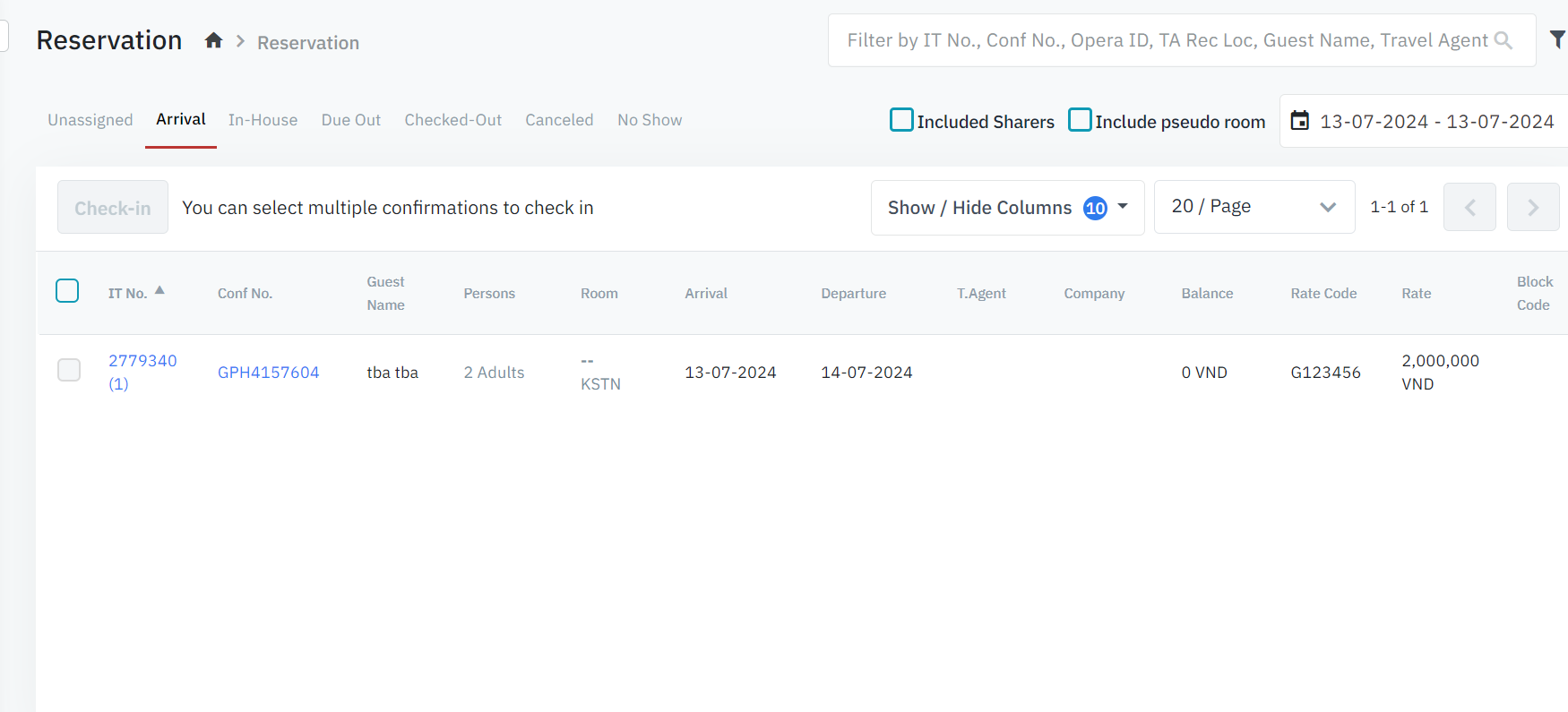
Task: Open the Show / Hide Columns dropdown
Action: point(1007,208)
